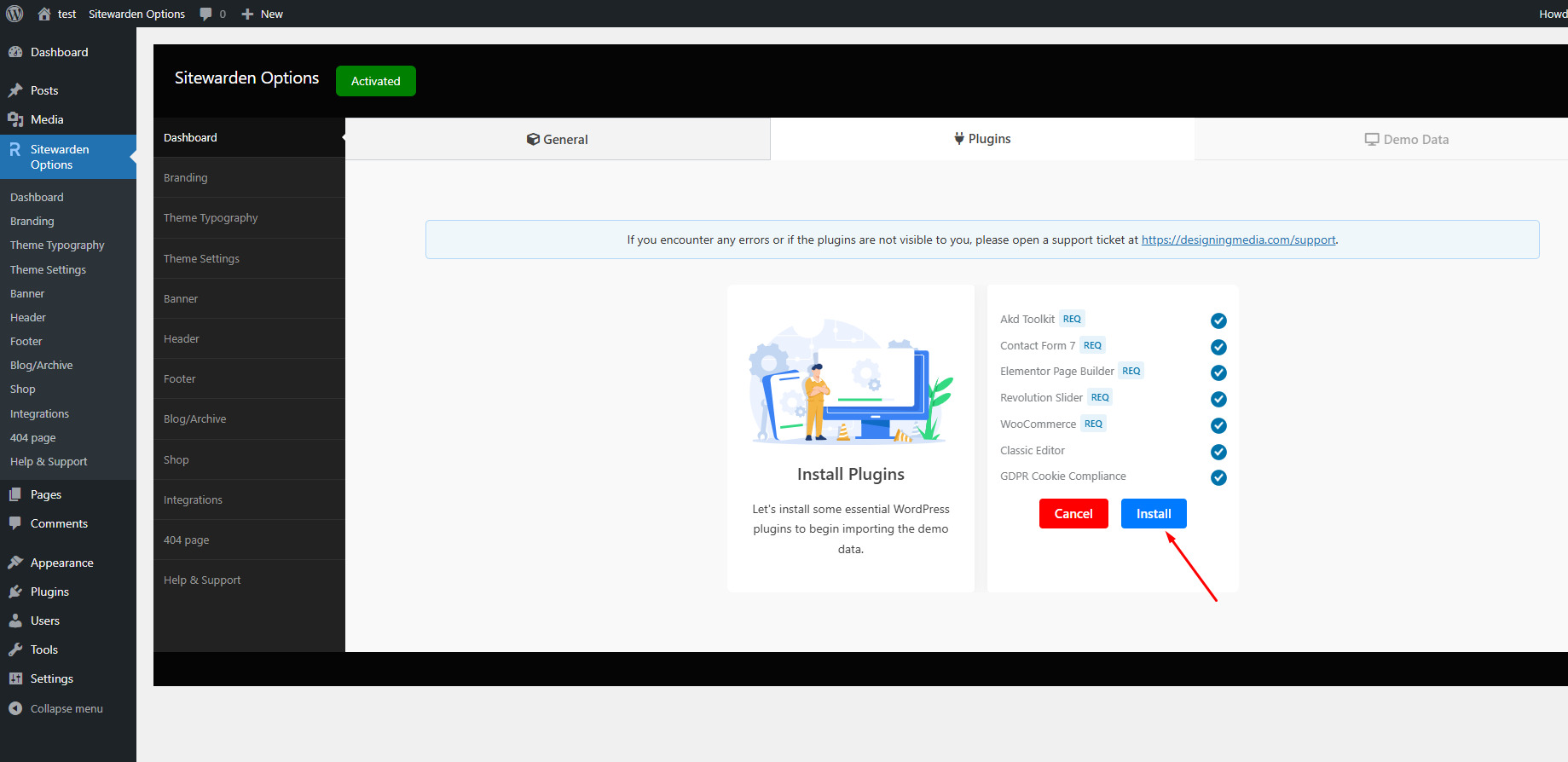This screenshot has height=762, width=1568.
Task: Toggle the Revolution Slider checkmark
Action: [x=1218, y=399]
